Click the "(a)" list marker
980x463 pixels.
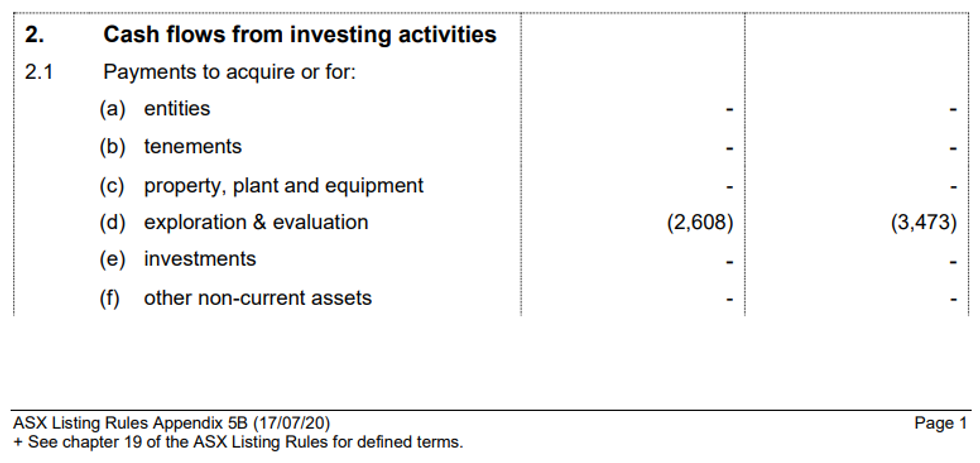coord(112,109)
